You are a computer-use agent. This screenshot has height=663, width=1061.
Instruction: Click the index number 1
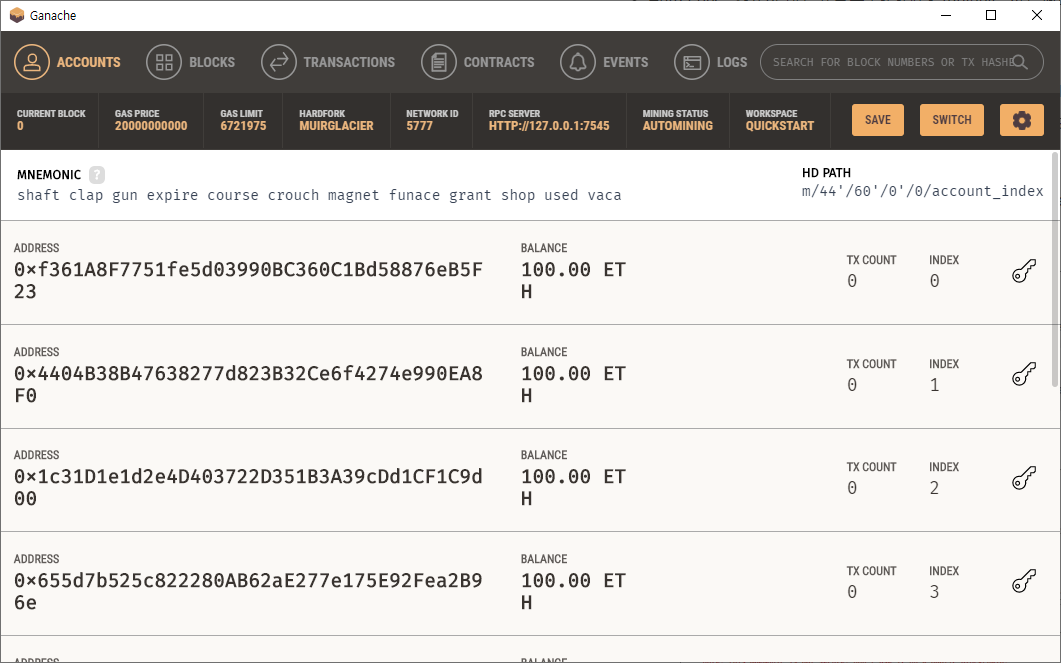click(x=934, y=385)
